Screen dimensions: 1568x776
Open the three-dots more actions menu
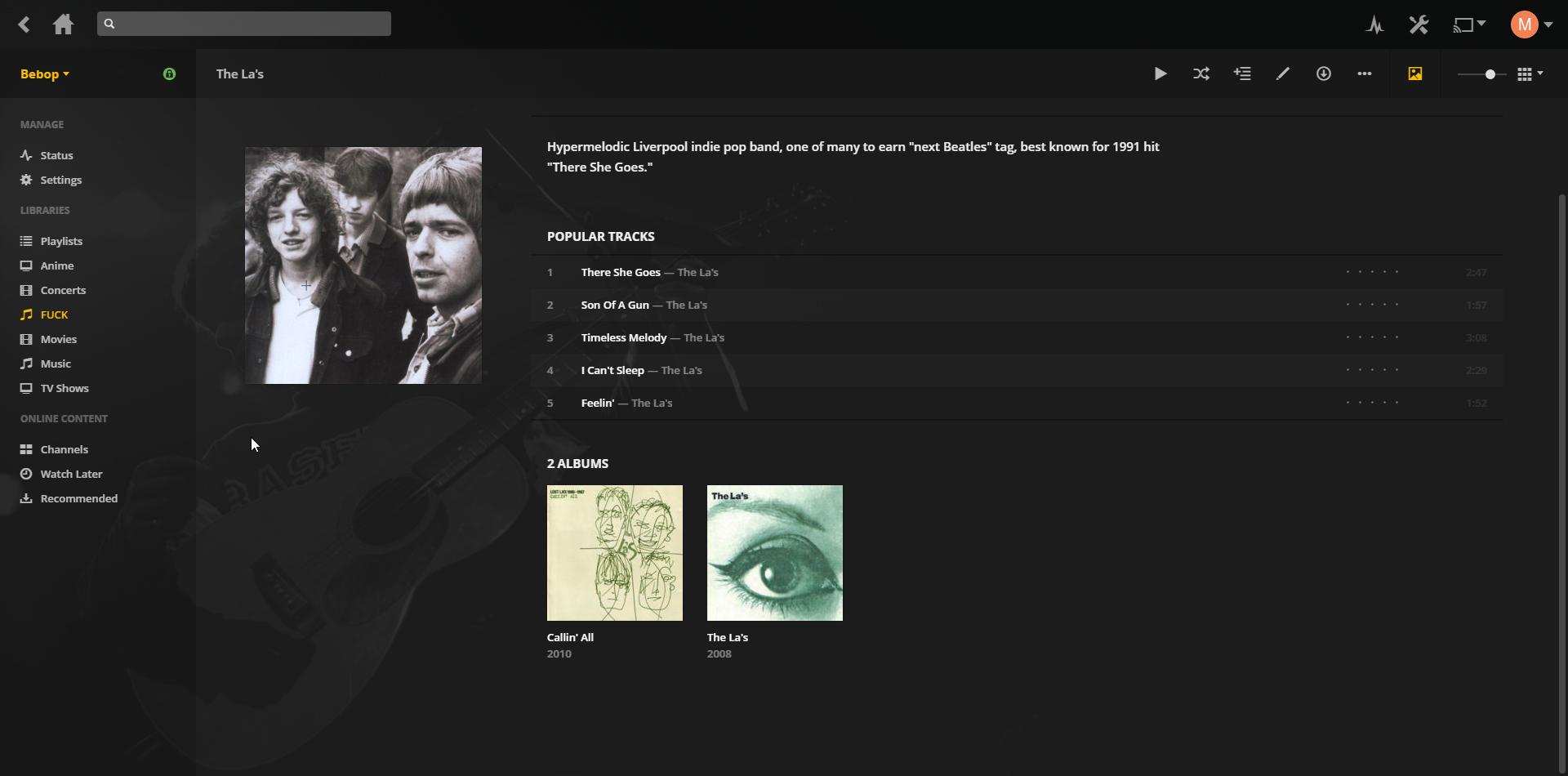[1365, 74]
